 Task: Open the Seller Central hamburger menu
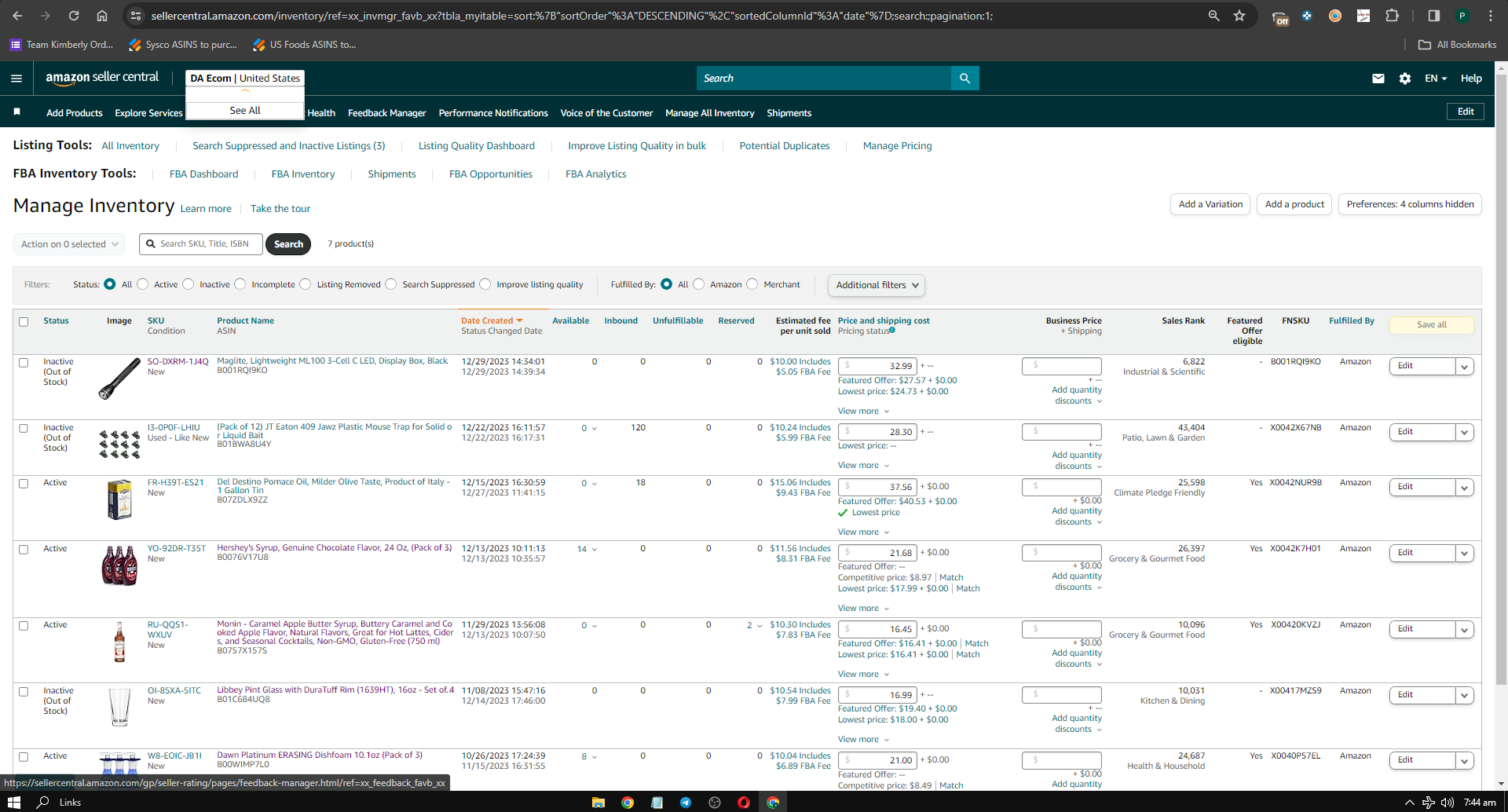coord(16,79)
